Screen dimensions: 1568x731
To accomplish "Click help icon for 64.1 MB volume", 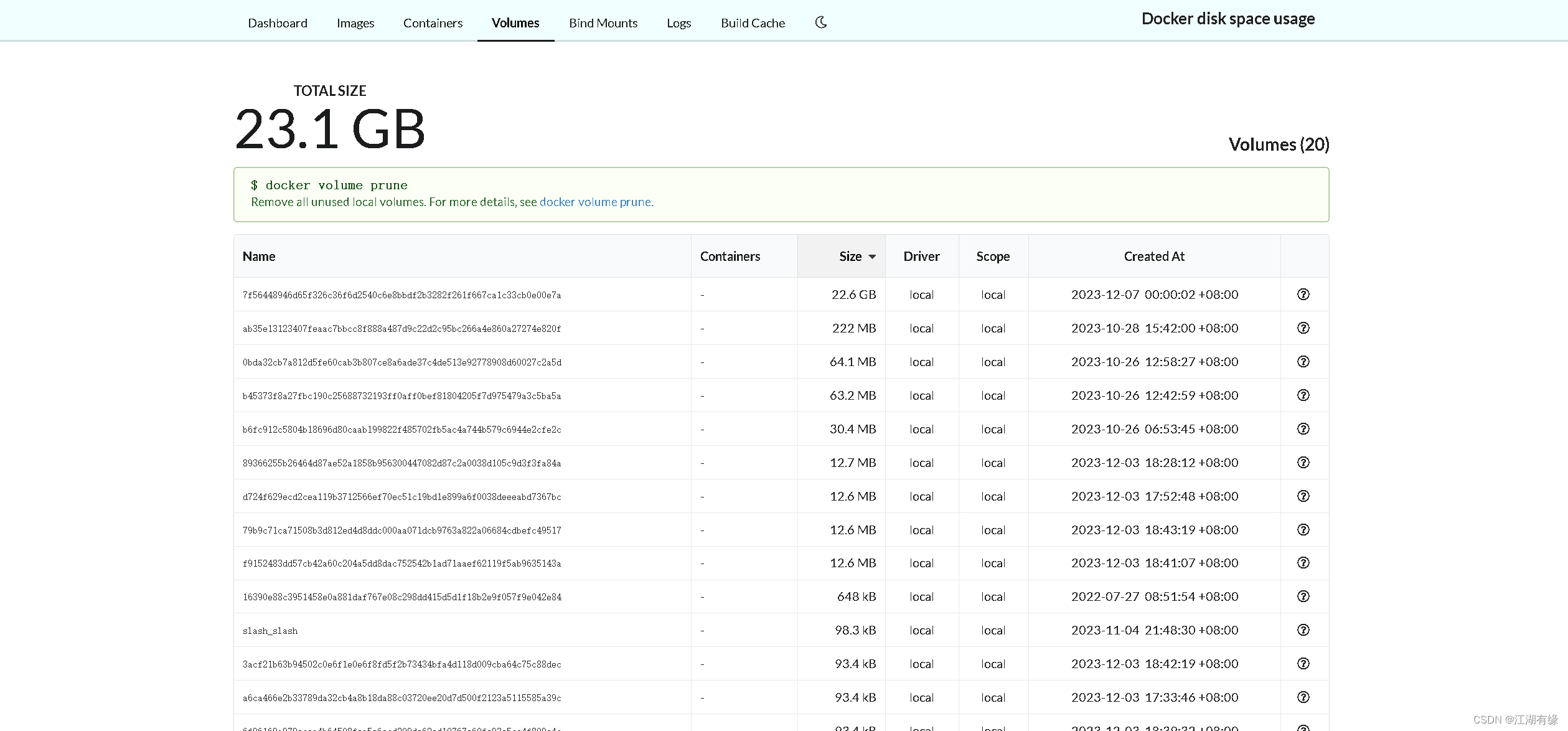I will coord(1303,362).
